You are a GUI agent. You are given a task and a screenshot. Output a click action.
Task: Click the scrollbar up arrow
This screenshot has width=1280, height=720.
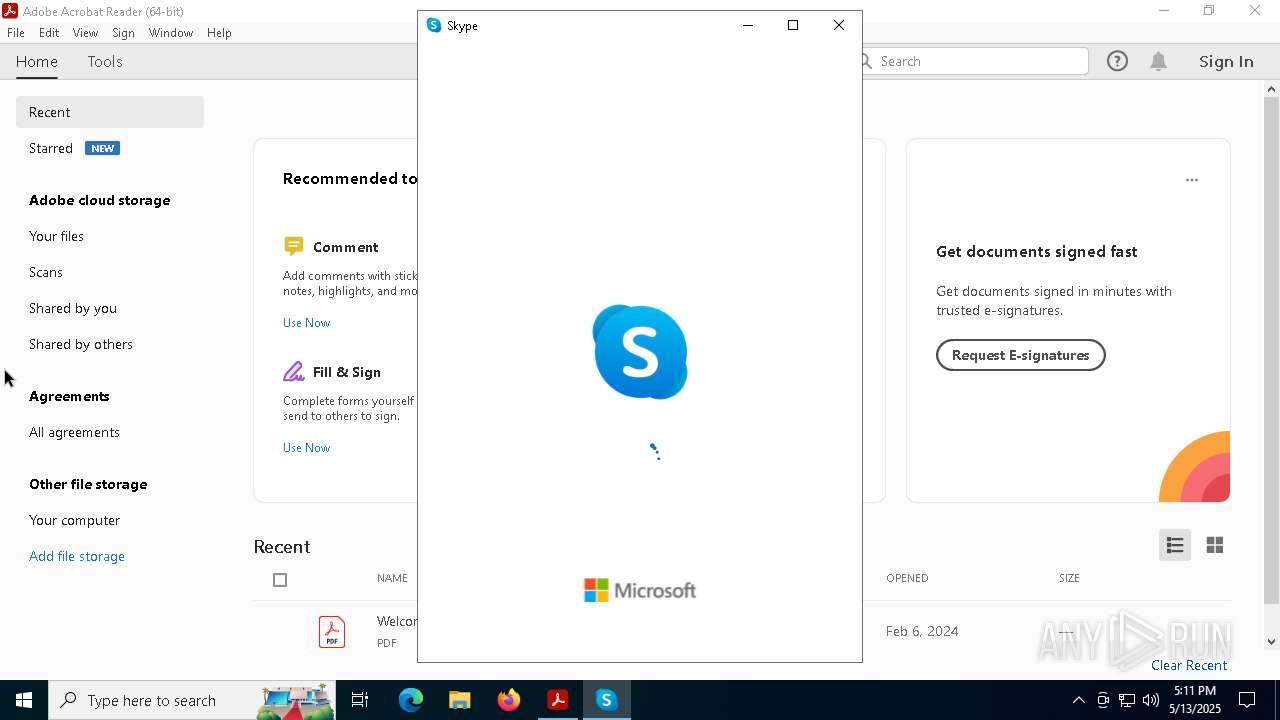(x=1271, y=89)
